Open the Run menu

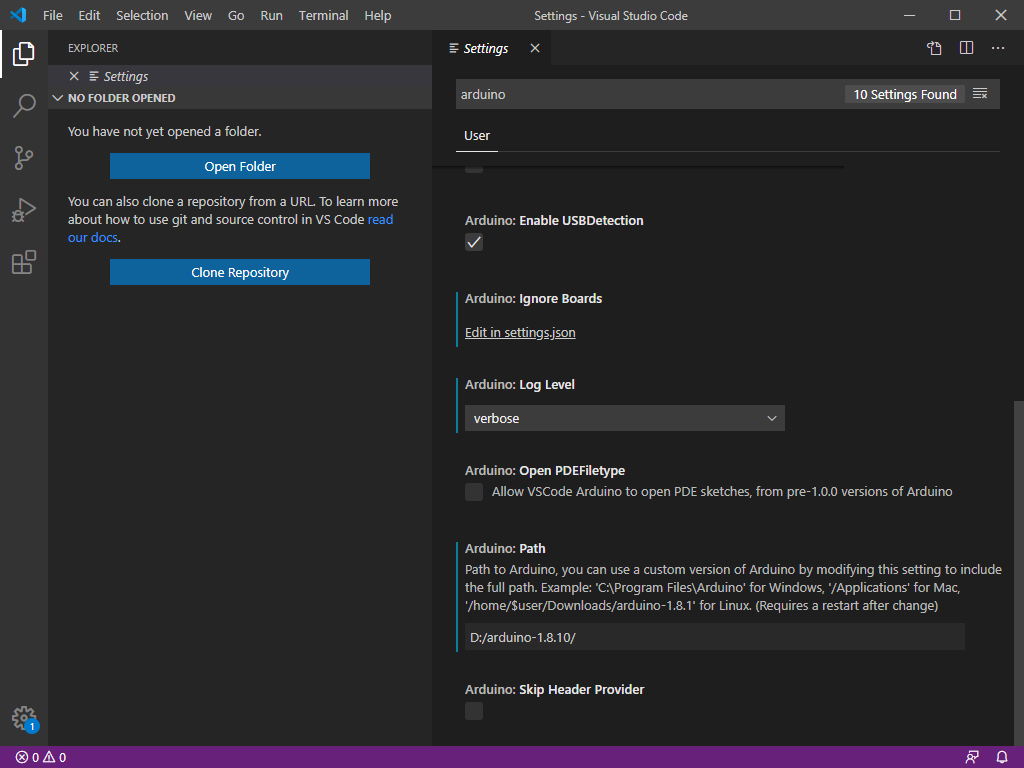click(272, 15)
